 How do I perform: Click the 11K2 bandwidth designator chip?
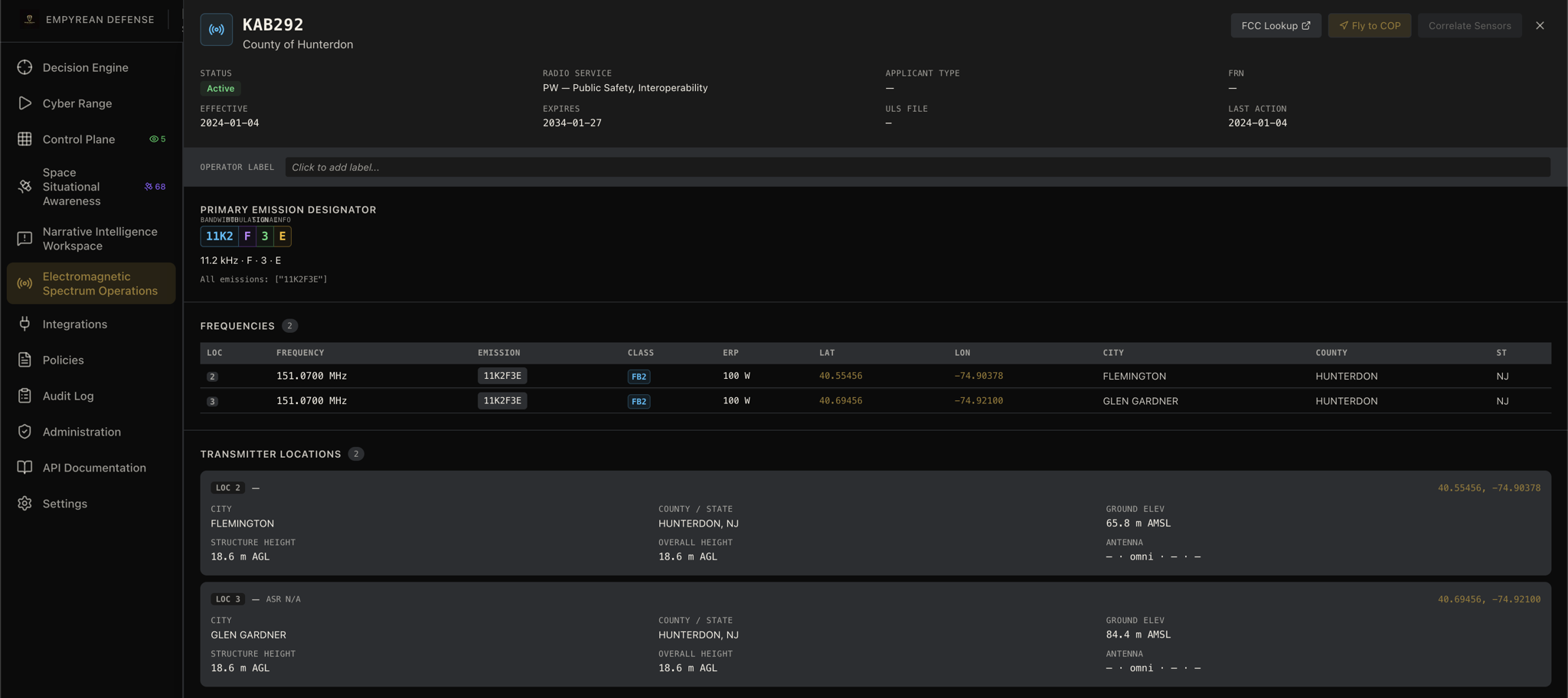pyautogui.click(x=219, y=236)
